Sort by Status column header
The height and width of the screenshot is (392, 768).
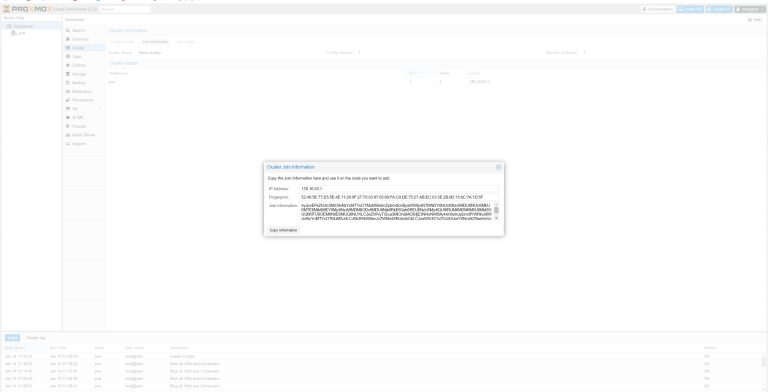tap(731, 348)
